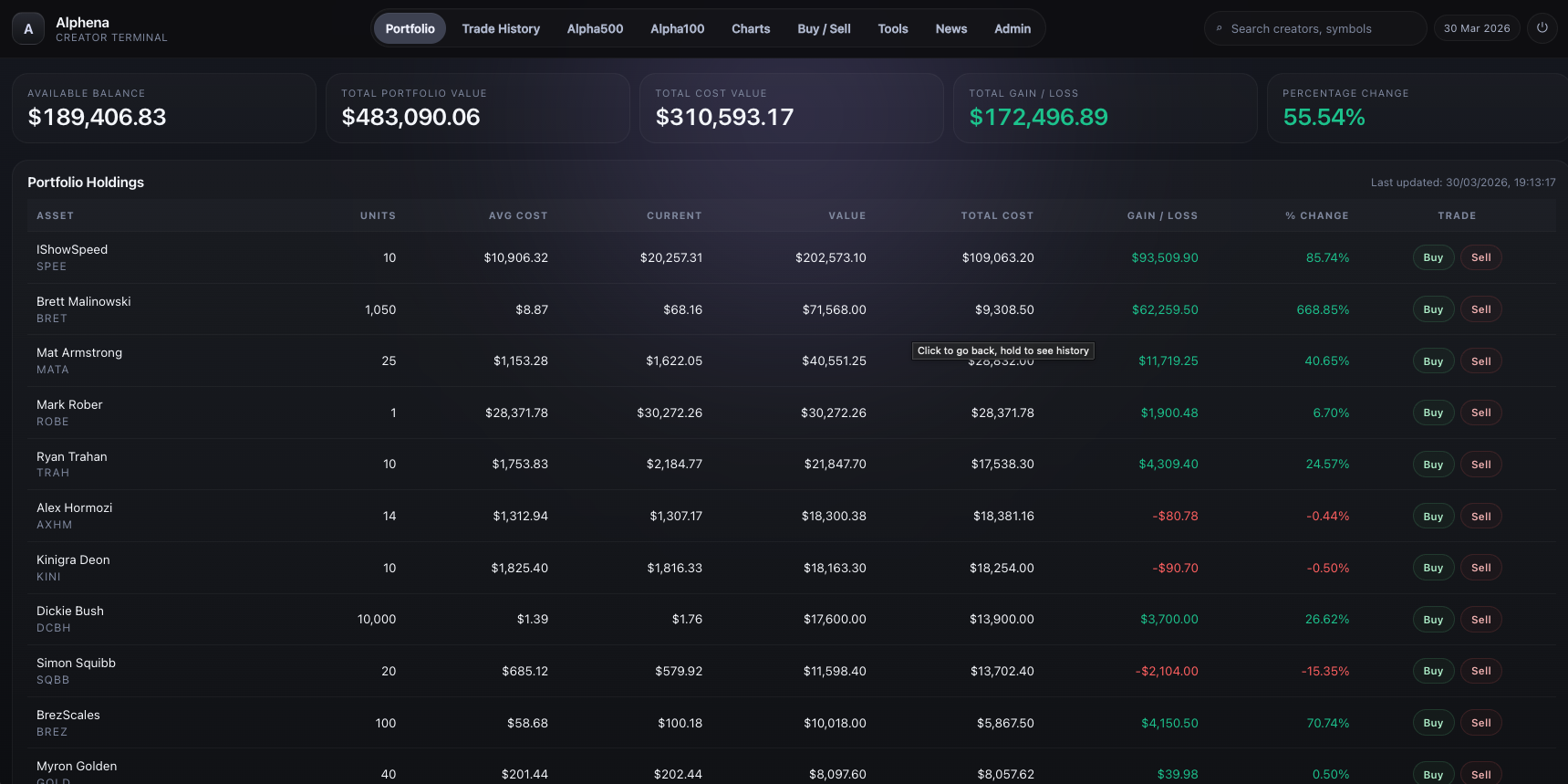The height and width of the screenshot is (784, 1568).
Task: Buy Brett Malinowski BRET
Action: (1433, 309)
